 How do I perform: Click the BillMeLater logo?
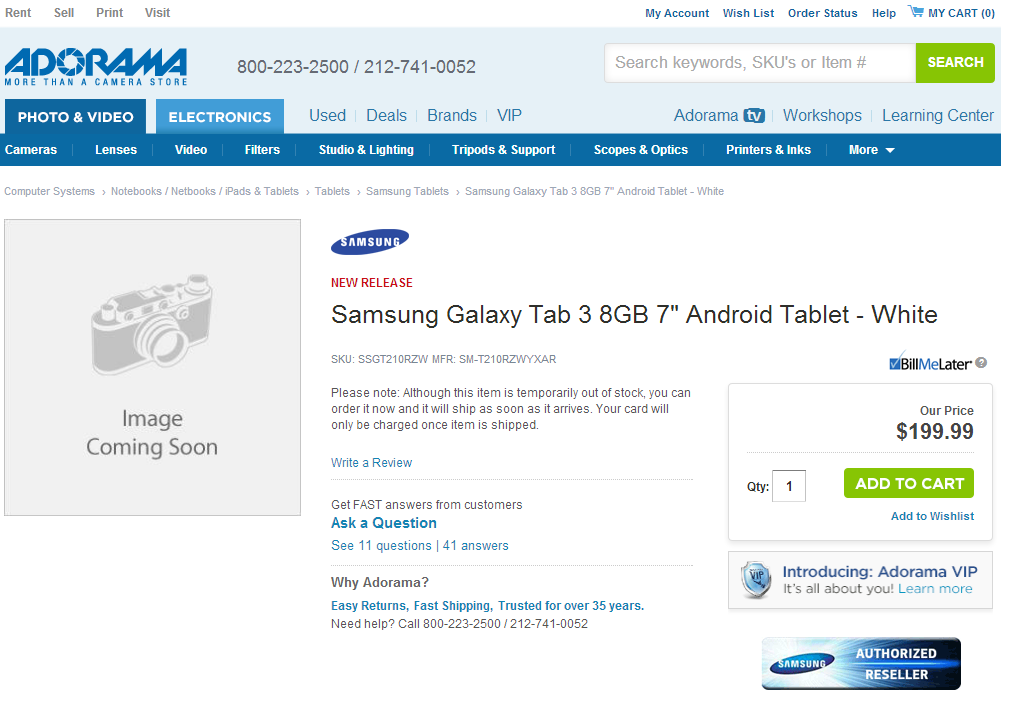[x=930, y=363]
